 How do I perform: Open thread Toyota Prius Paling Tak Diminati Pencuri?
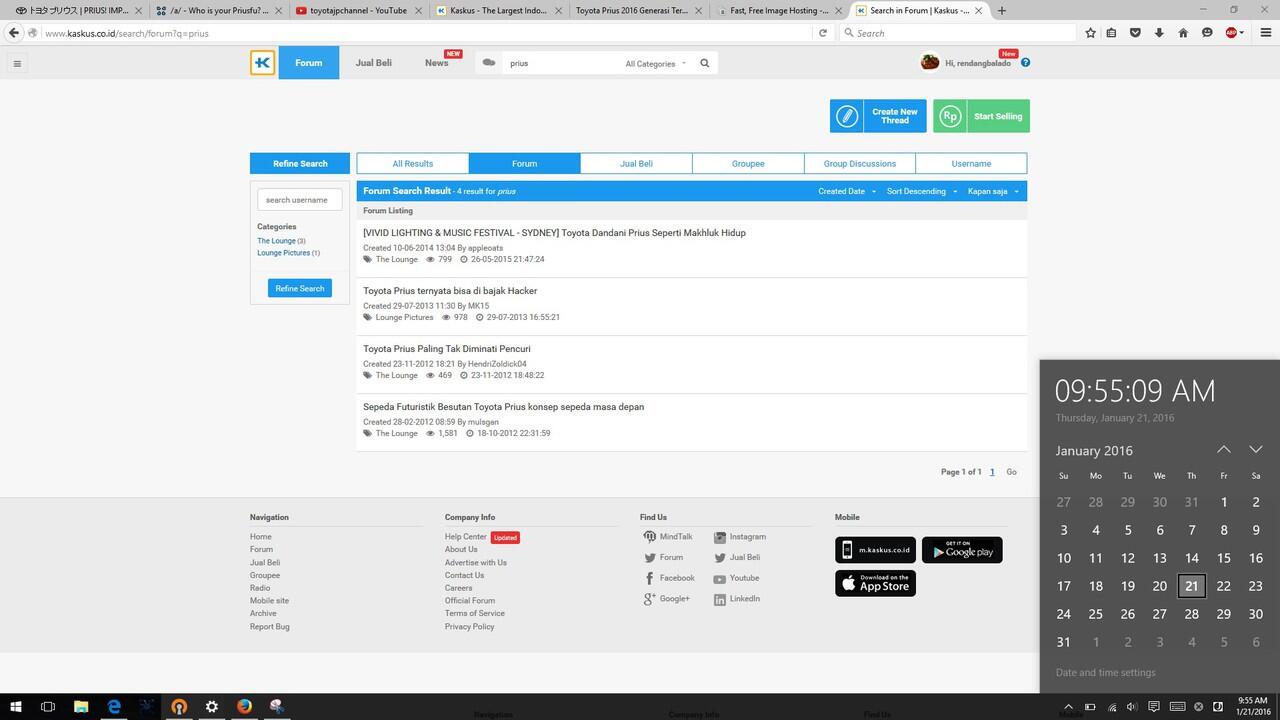tap(447, 349)
